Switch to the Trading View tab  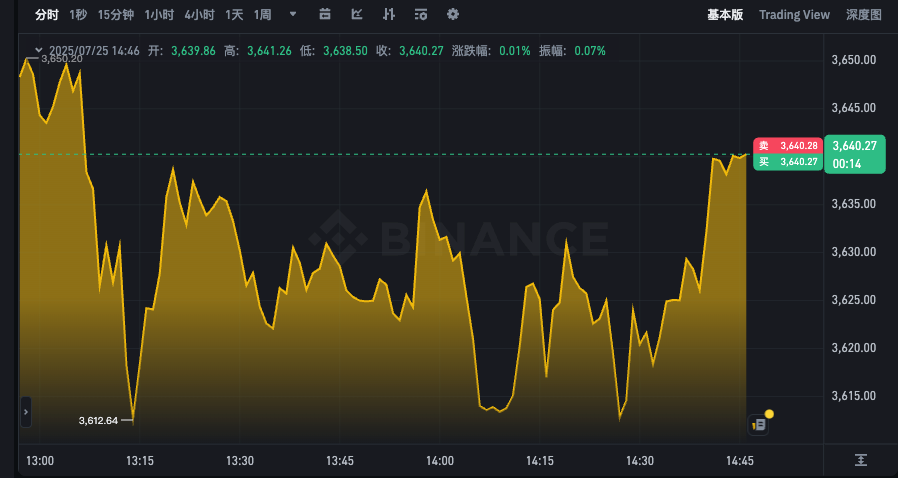[x=794, y=15]
